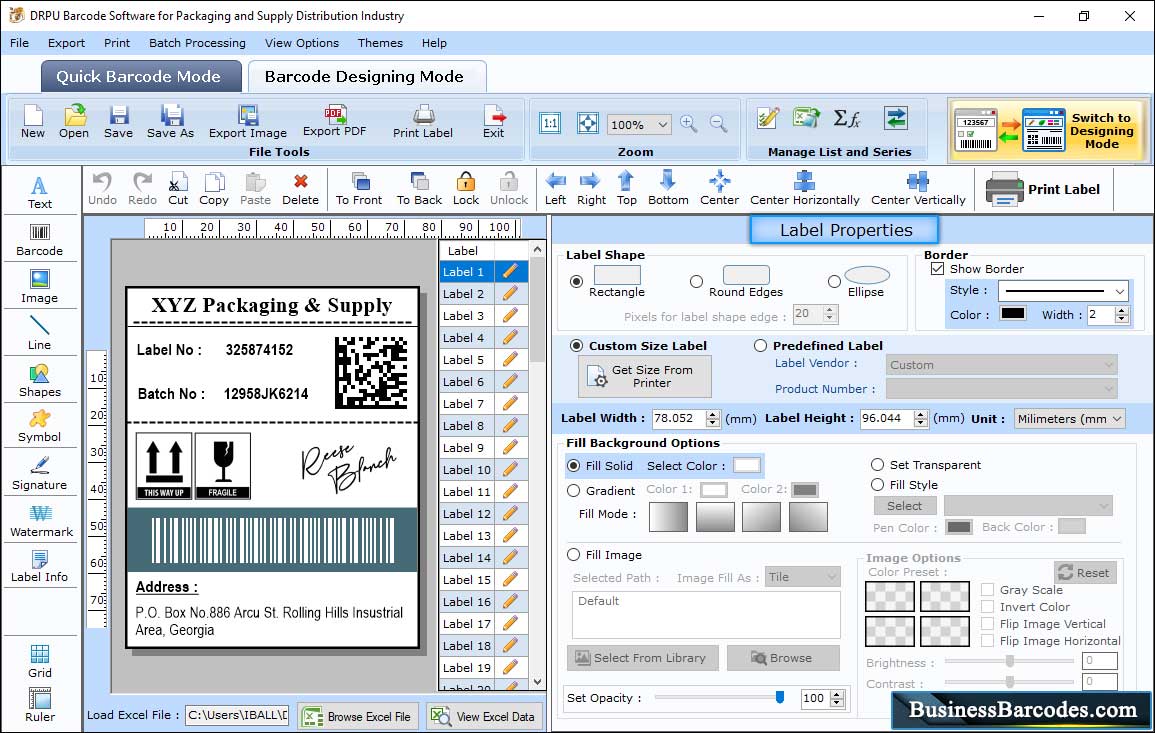Increase the Opacity value stepper
Viewport: 1155px width, 733px height.
click(837, 694)
